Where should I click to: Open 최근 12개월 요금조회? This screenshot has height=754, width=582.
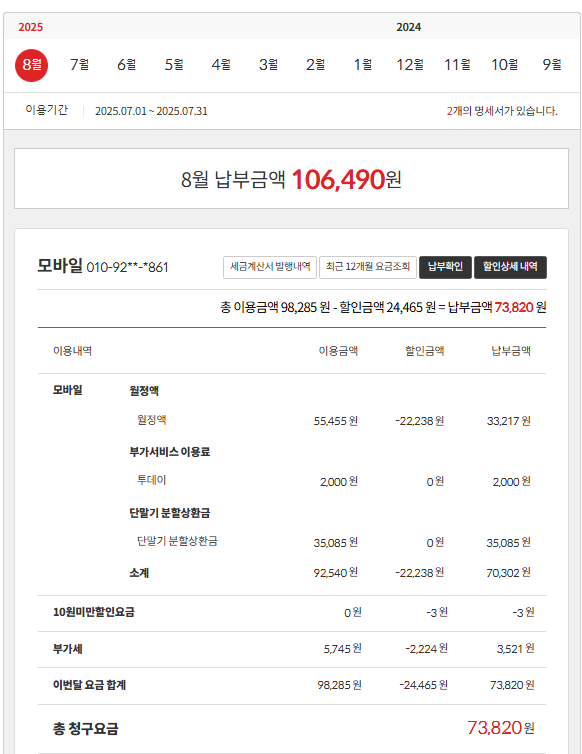point(368,267)
